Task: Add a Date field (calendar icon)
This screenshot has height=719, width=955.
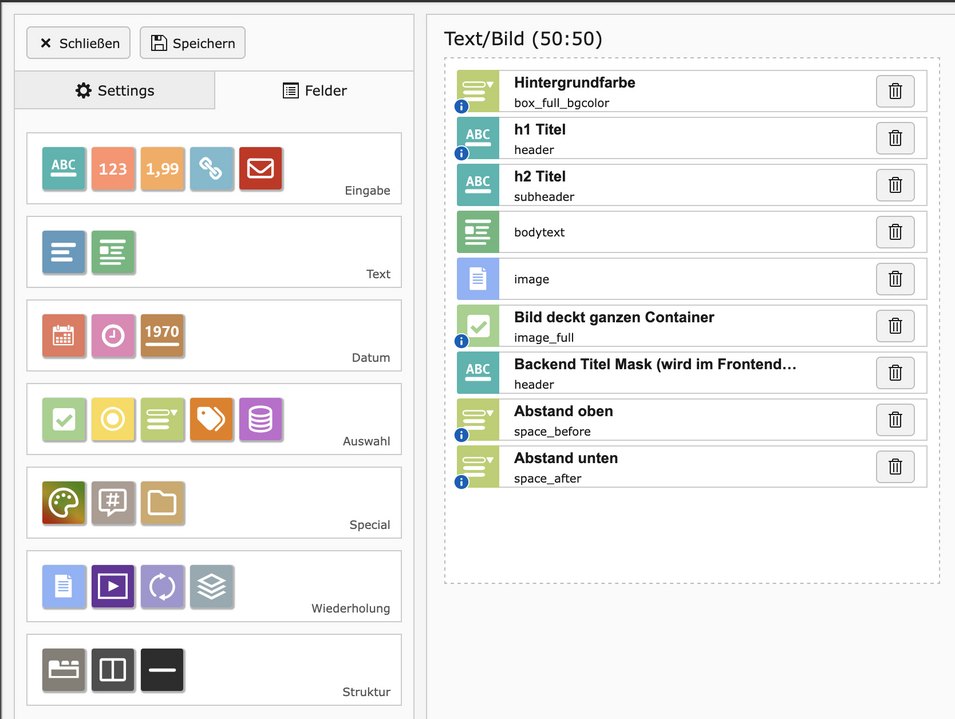Action: click(x=64, y=335)
